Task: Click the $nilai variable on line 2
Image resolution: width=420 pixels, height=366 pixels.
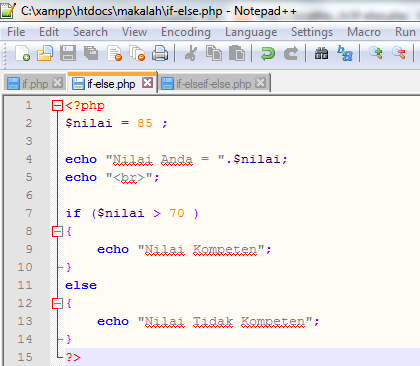Action: pos(89,123)
